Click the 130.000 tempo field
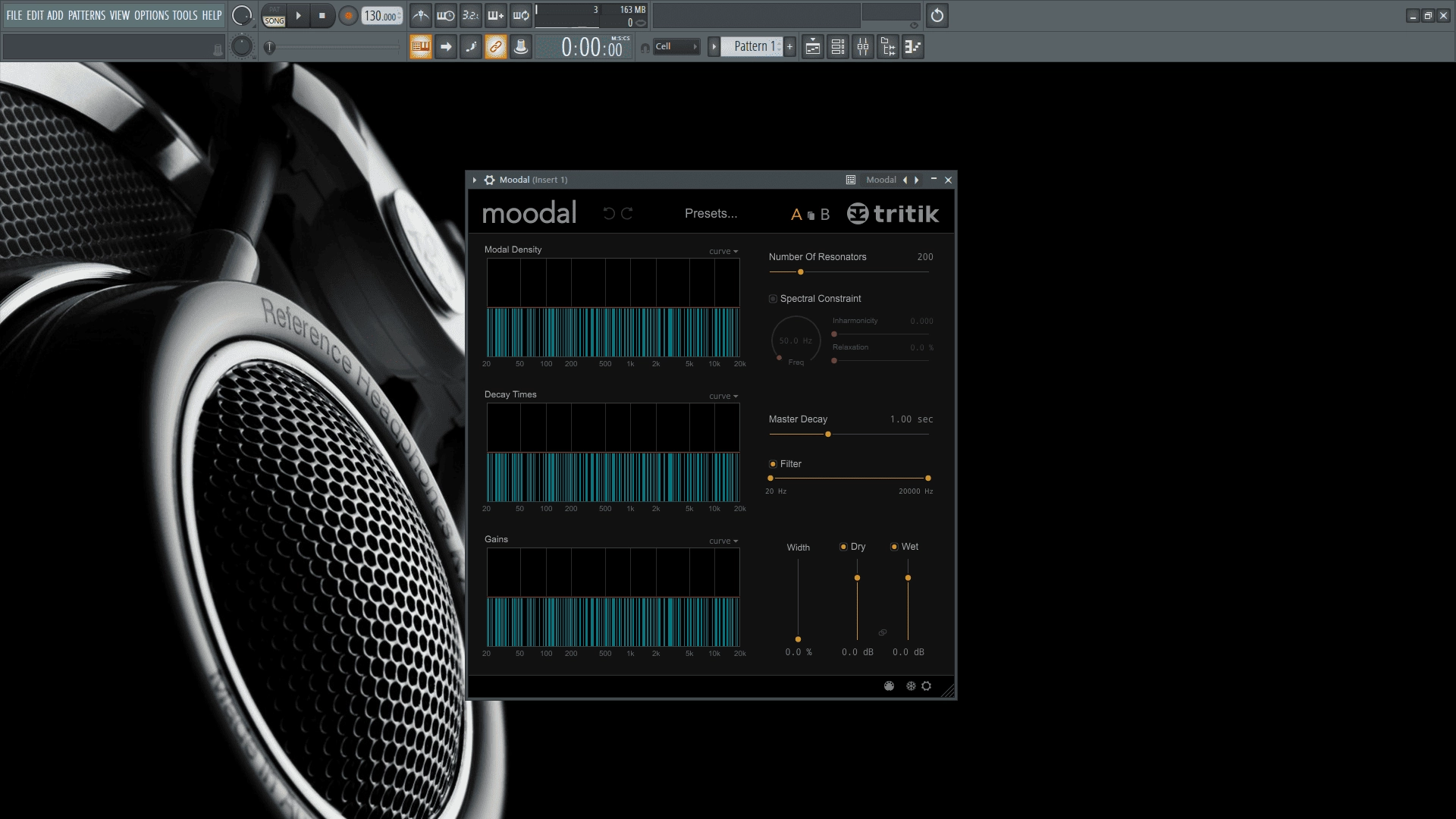1456x819 pixels. [x=381, y=16]
